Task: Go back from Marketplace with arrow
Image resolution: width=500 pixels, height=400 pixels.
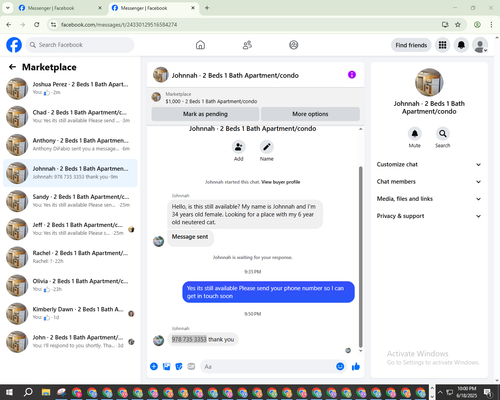Action: 12,67
